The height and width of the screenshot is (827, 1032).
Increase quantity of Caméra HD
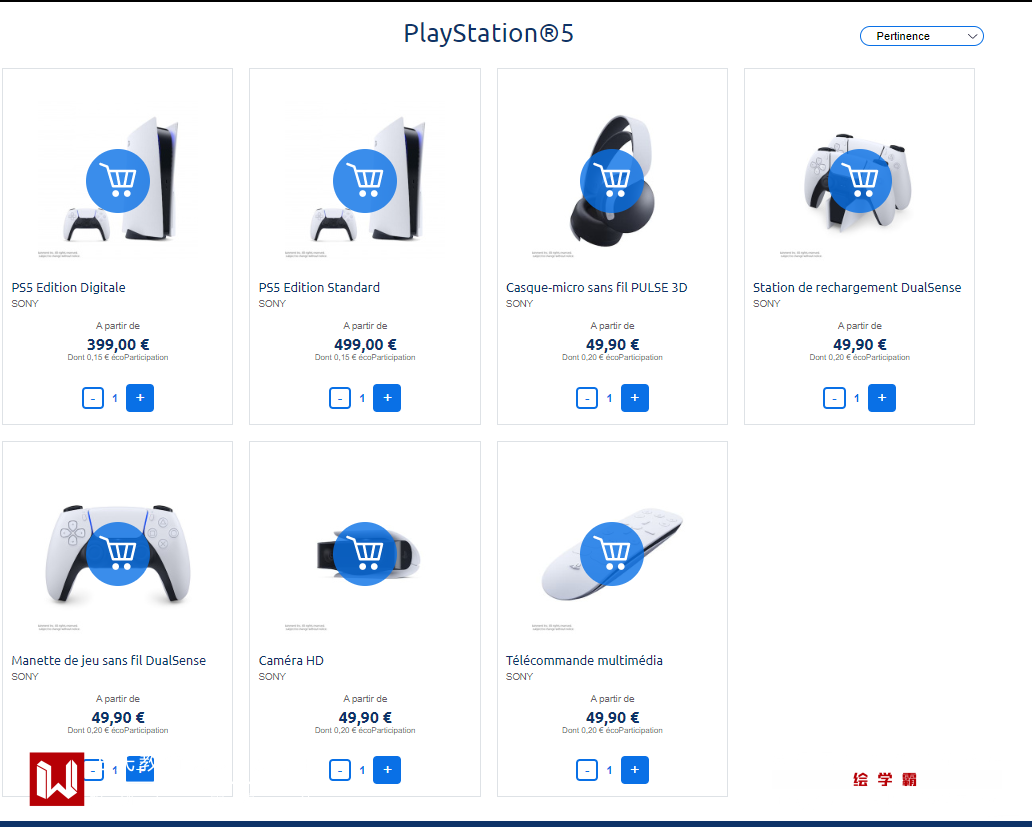tap(387, 770)
